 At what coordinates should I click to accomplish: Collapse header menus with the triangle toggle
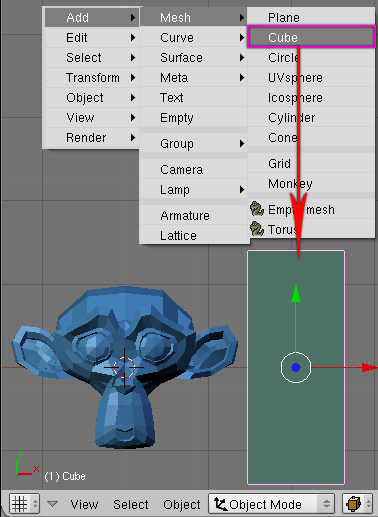point(53,504)
